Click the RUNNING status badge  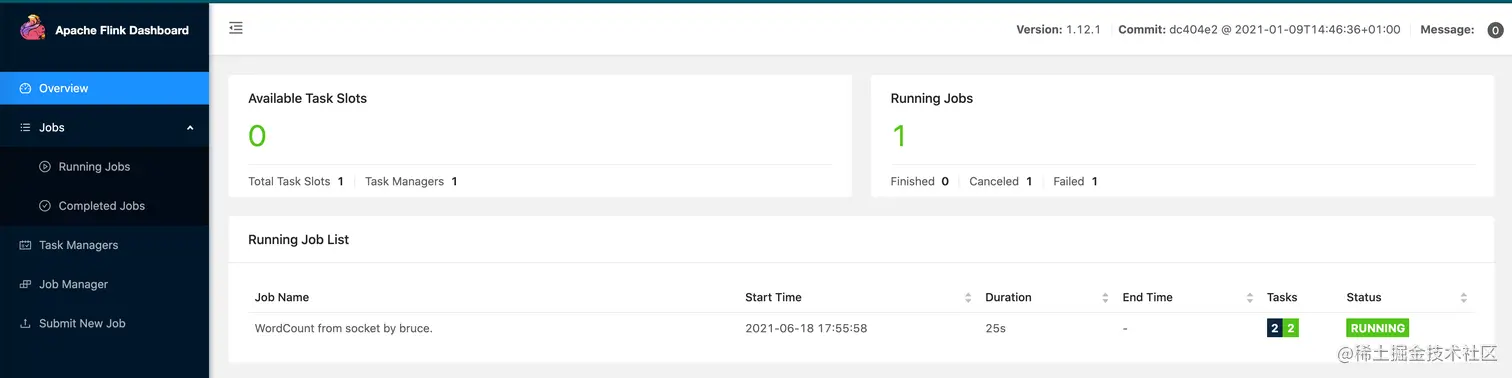[1377, 328]
